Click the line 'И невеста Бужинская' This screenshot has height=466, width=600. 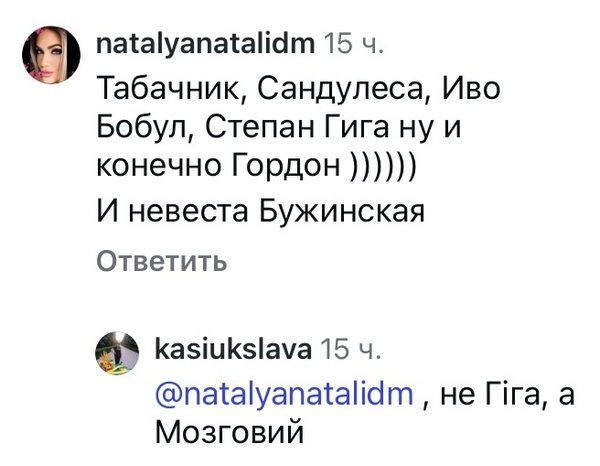click(x=261, y=212)
